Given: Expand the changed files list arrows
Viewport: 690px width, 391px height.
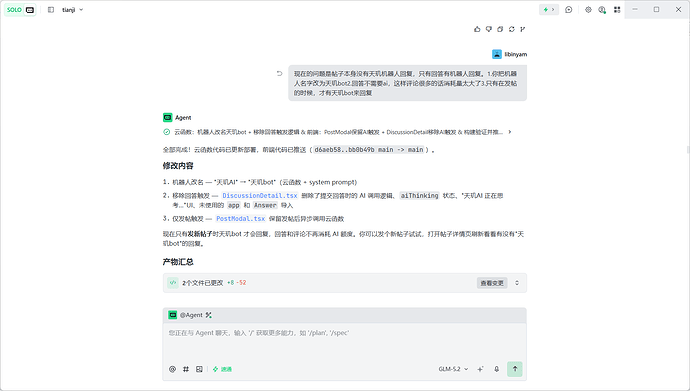Looking at the screenshot, I should 517,283.
